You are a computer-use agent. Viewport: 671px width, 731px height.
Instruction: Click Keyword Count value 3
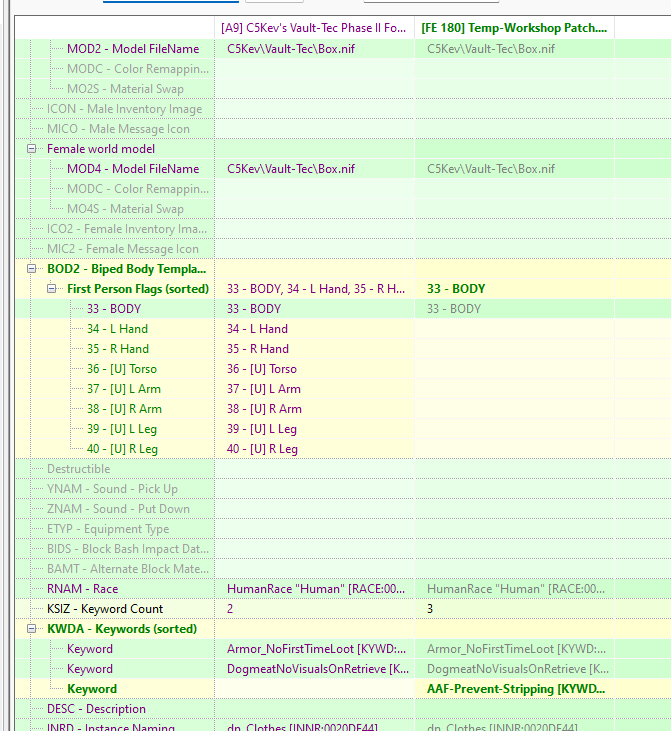tap(430, 609)
